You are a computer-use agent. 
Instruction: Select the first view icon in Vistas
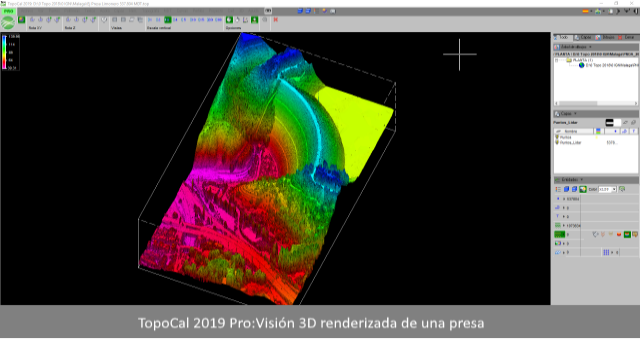point(115,20)
